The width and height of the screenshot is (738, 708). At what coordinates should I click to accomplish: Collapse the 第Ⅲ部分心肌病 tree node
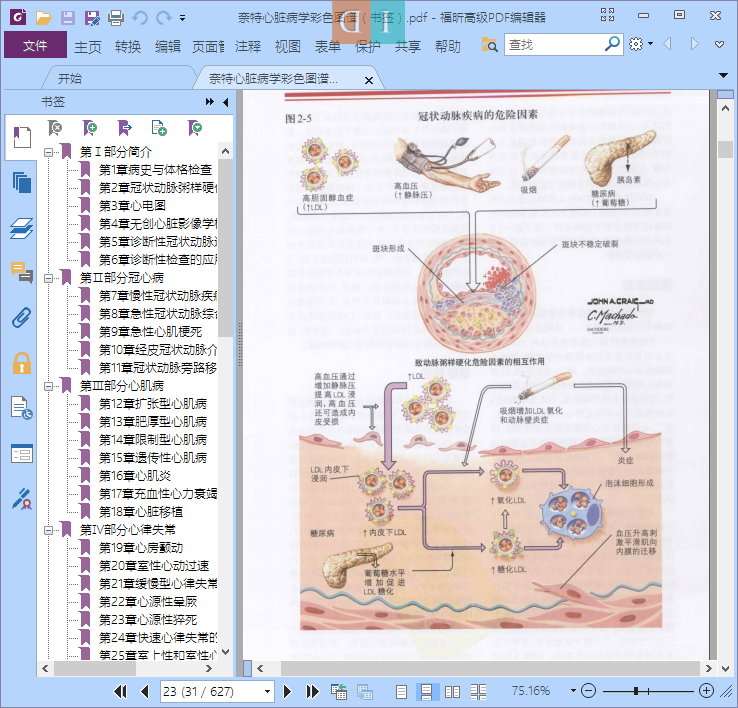[x=48, y=386]
